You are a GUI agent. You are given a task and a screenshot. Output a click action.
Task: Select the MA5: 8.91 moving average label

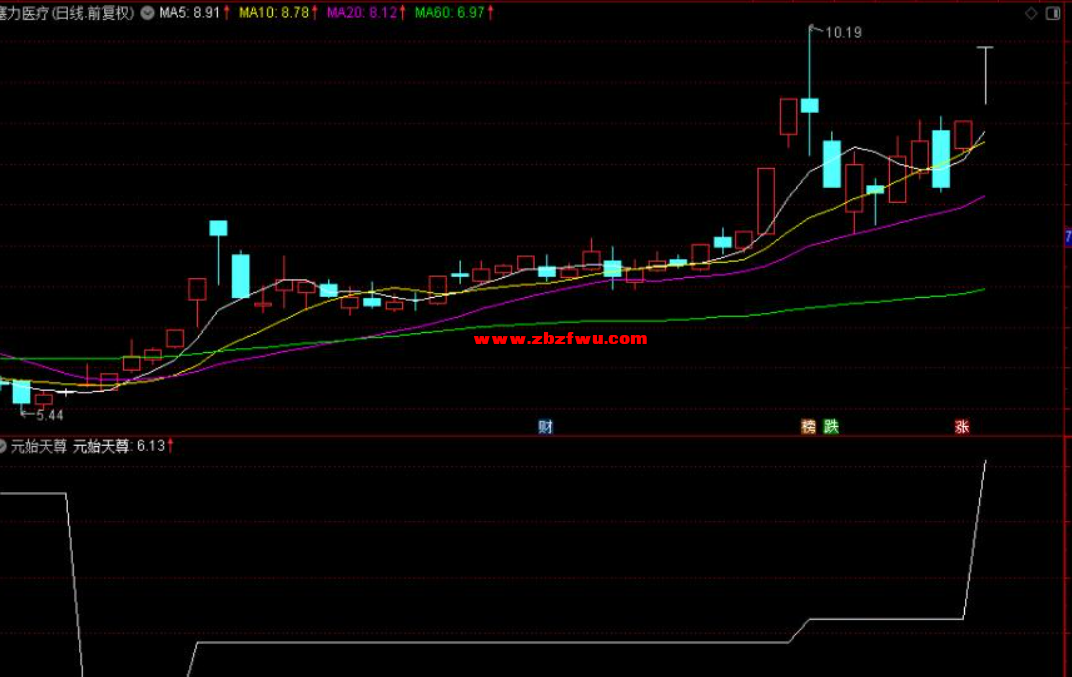pos(190,13)
